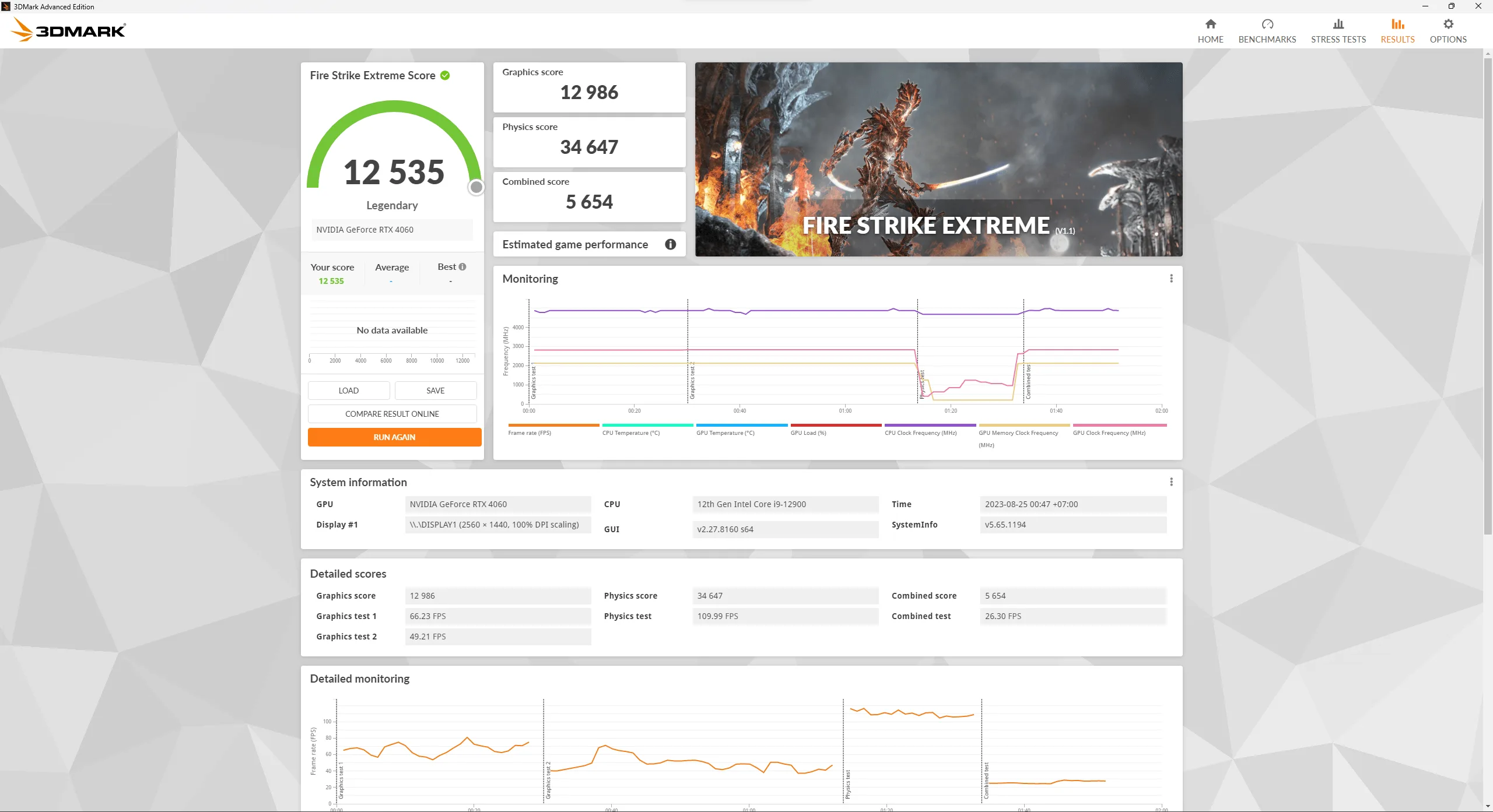Click the Estimated game performance info icon
This screenshot has height=812, width=1493.
pyautogui.click(x=670, y=244)
